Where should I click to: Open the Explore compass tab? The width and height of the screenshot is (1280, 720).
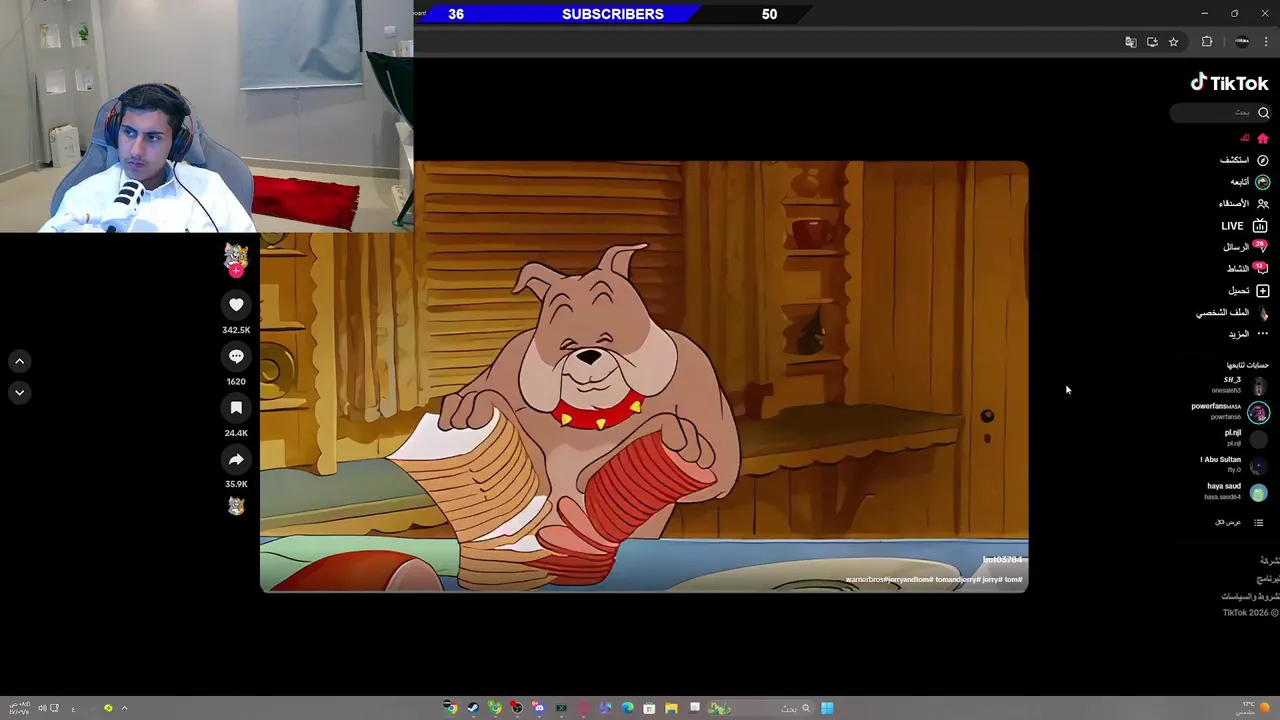click(x=1244, y=160)
